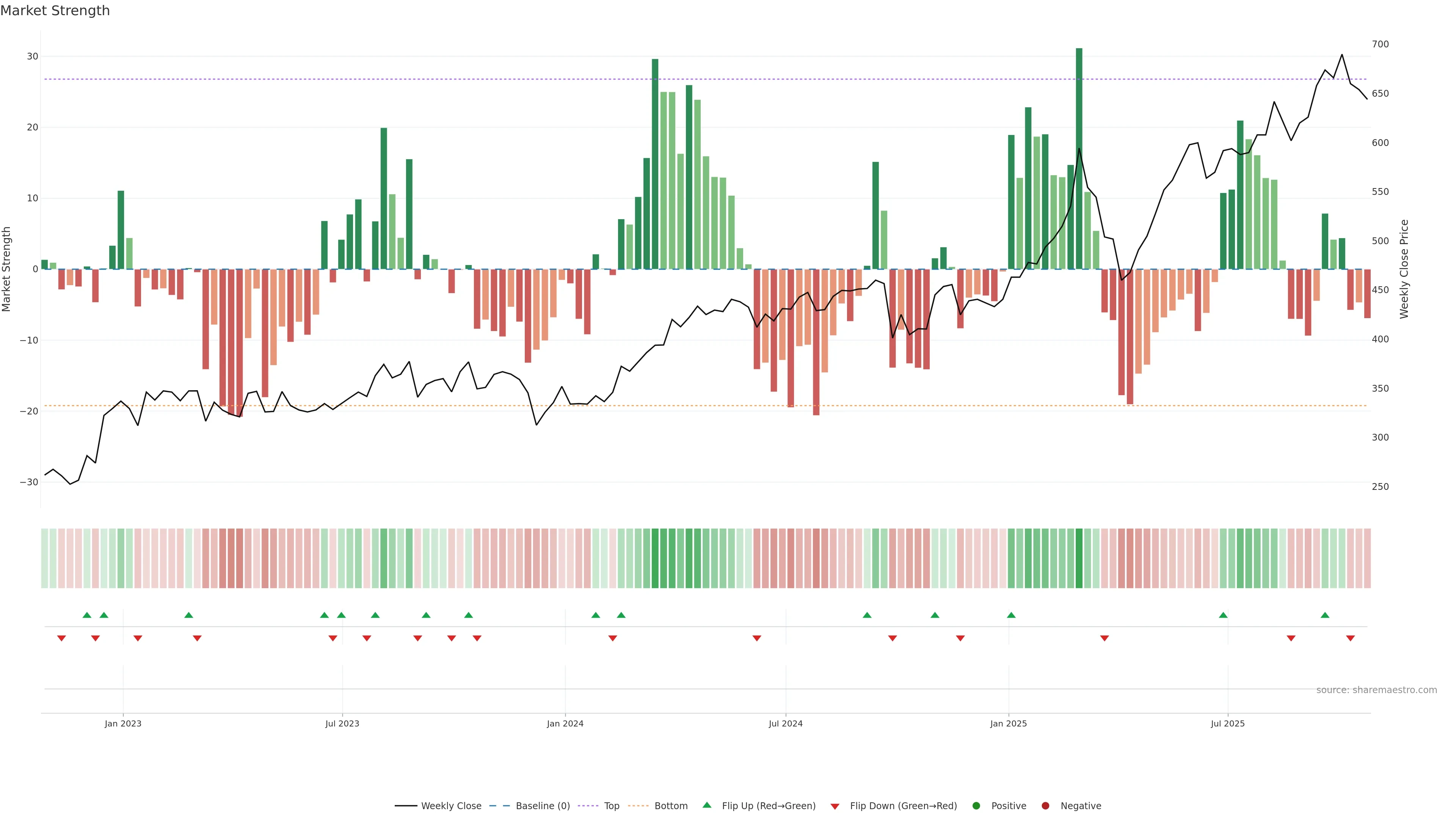Click the green Positive circle legend icon

coord(976,806)
